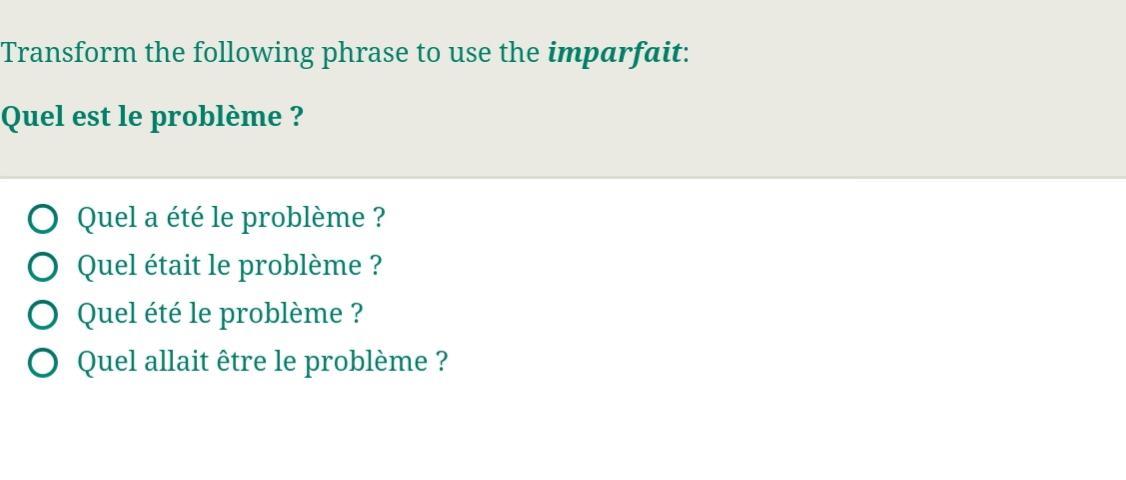The width and height of the screenshot is (1126, 480).
Task: Mark the radio button beside 'Quel été le problème ?'
Action: 42,315
